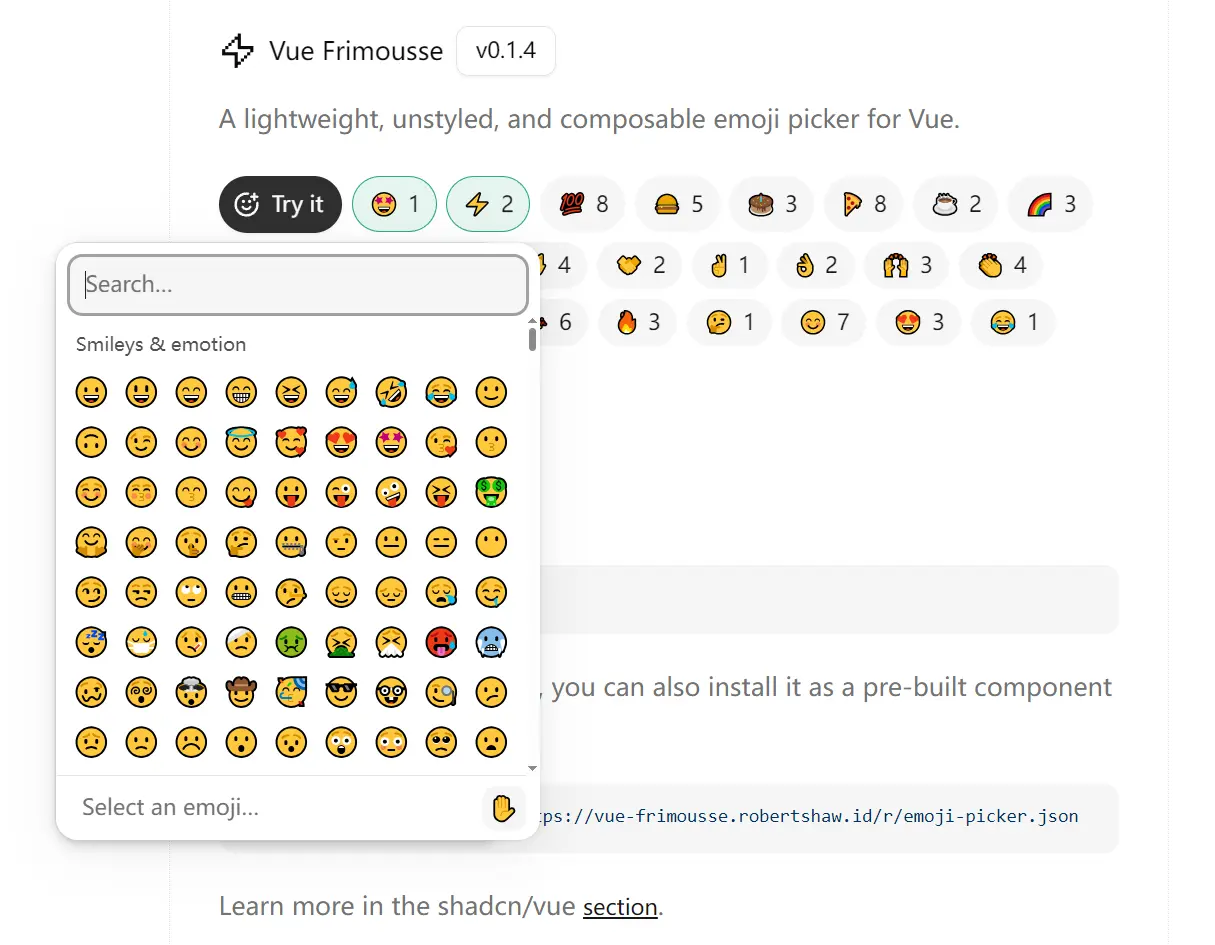
Task: Add a reaction with the pizza button
Action: (x=863, y=204)
